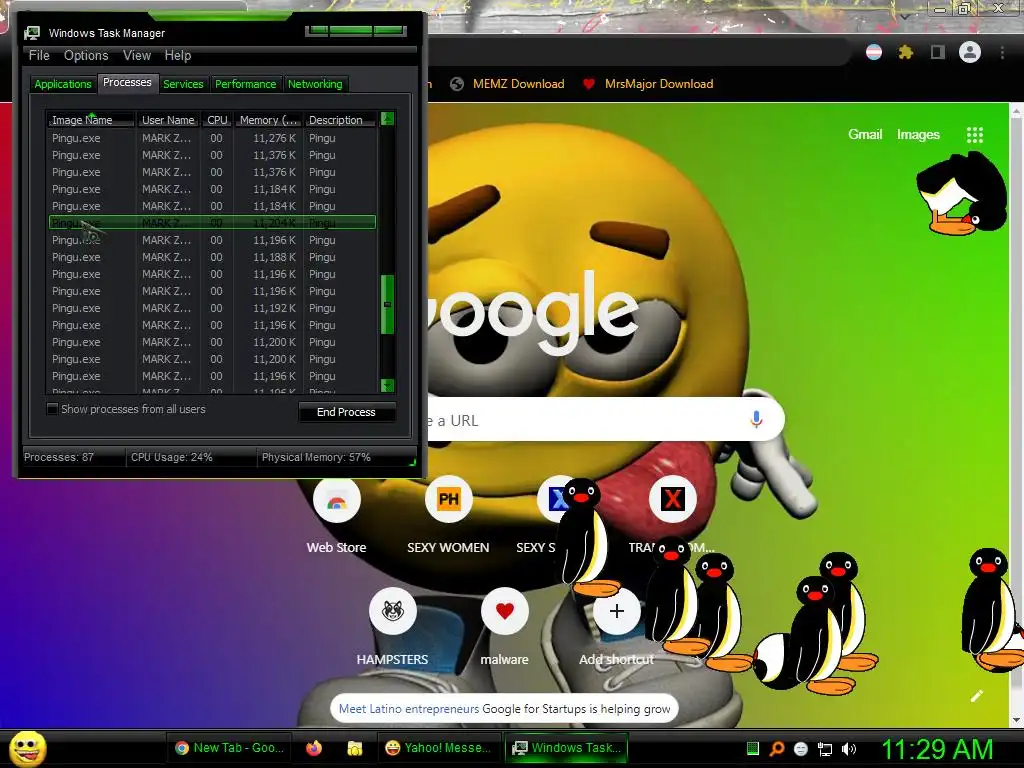Viewport: 1024px width, 768px height.
Task: Open Firefox from the taskbar
Action: 314,748
